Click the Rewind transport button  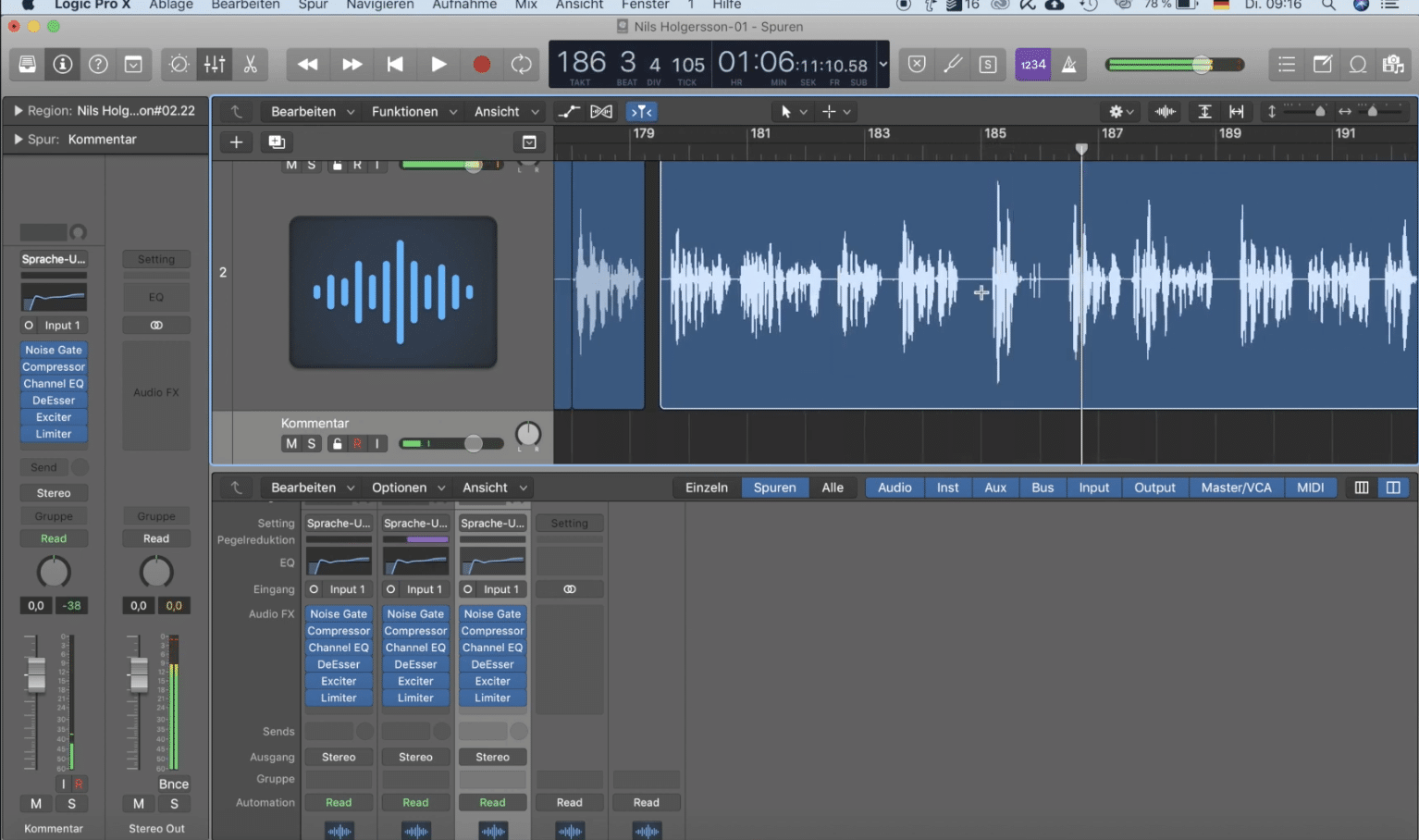pyautogui.click(x=307, y=64)
